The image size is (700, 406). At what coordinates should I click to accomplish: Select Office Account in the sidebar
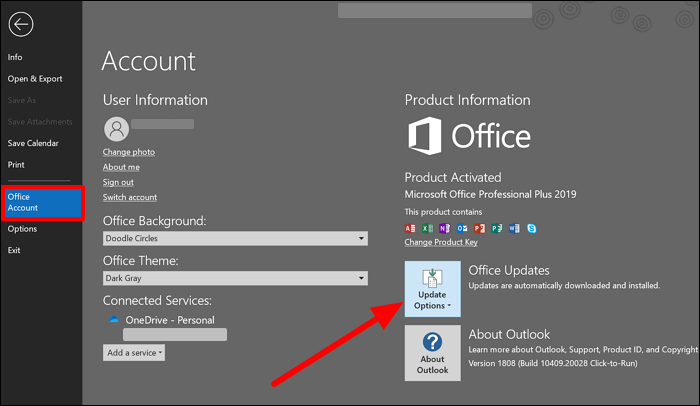[42, 202]
